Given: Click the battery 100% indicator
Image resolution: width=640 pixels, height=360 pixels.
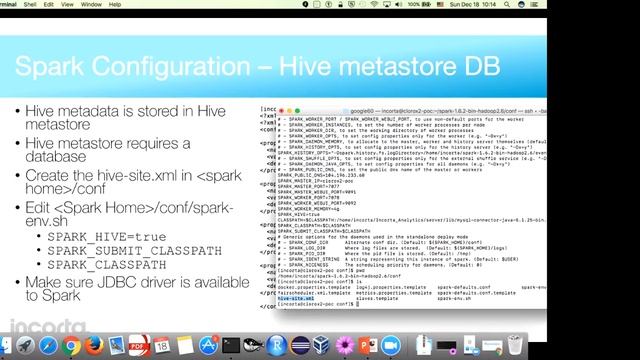Looking at the screenshot, I should (419, 4).
